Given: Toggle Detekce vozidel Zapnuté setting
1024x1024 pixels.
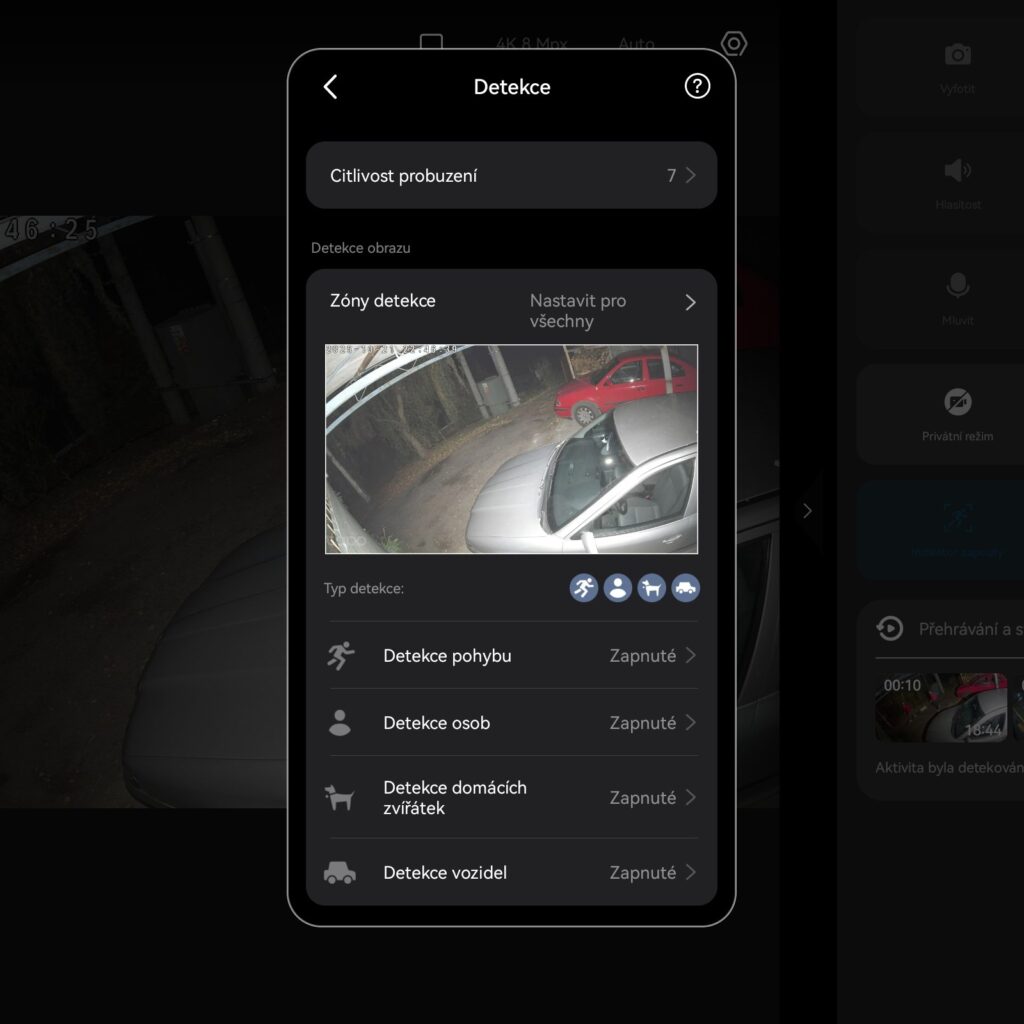Looking at the screenshot, I should click(x=643, y=873).
